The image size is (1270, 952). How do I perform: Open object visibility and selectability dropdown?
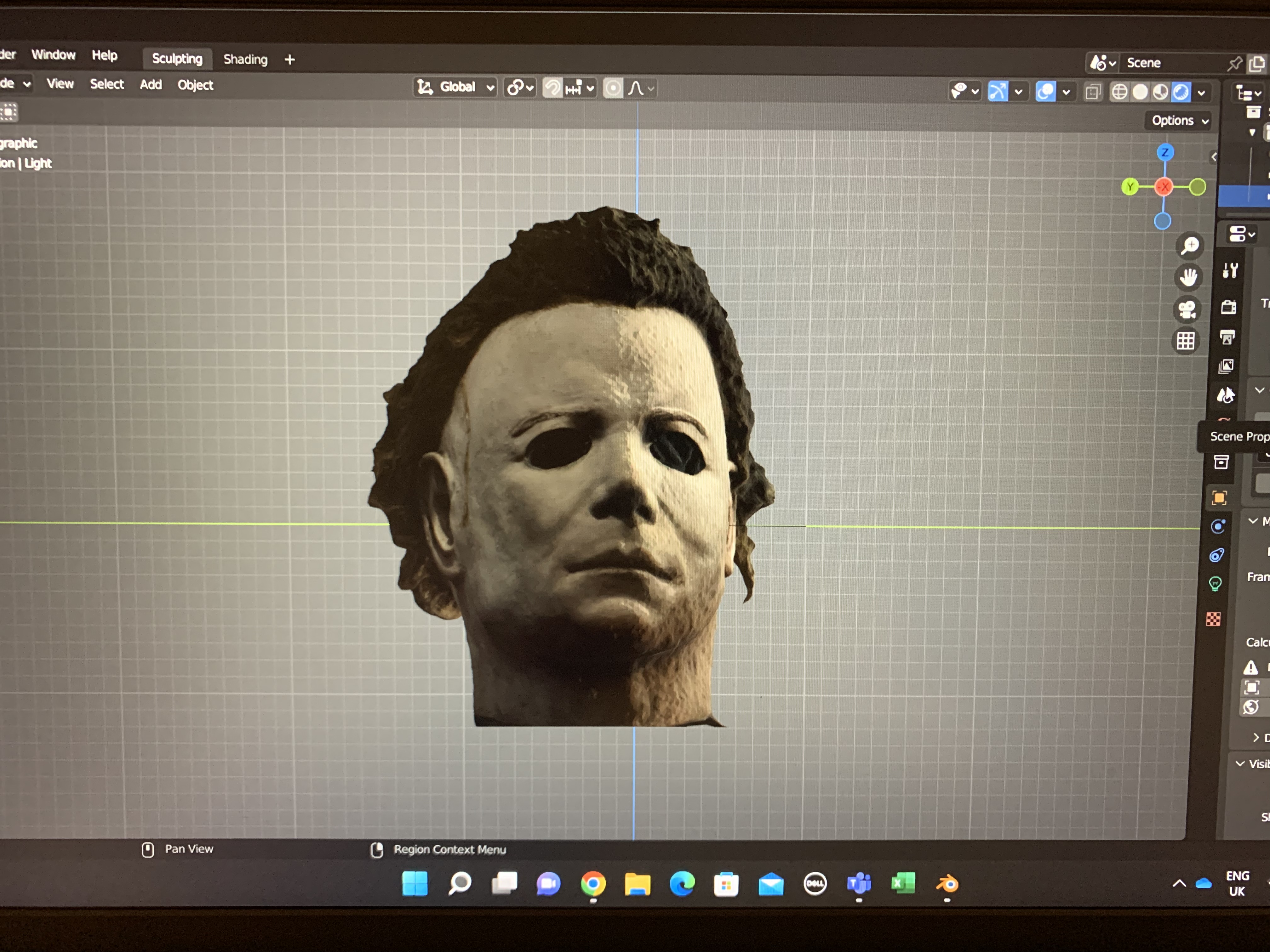[964, 91]
